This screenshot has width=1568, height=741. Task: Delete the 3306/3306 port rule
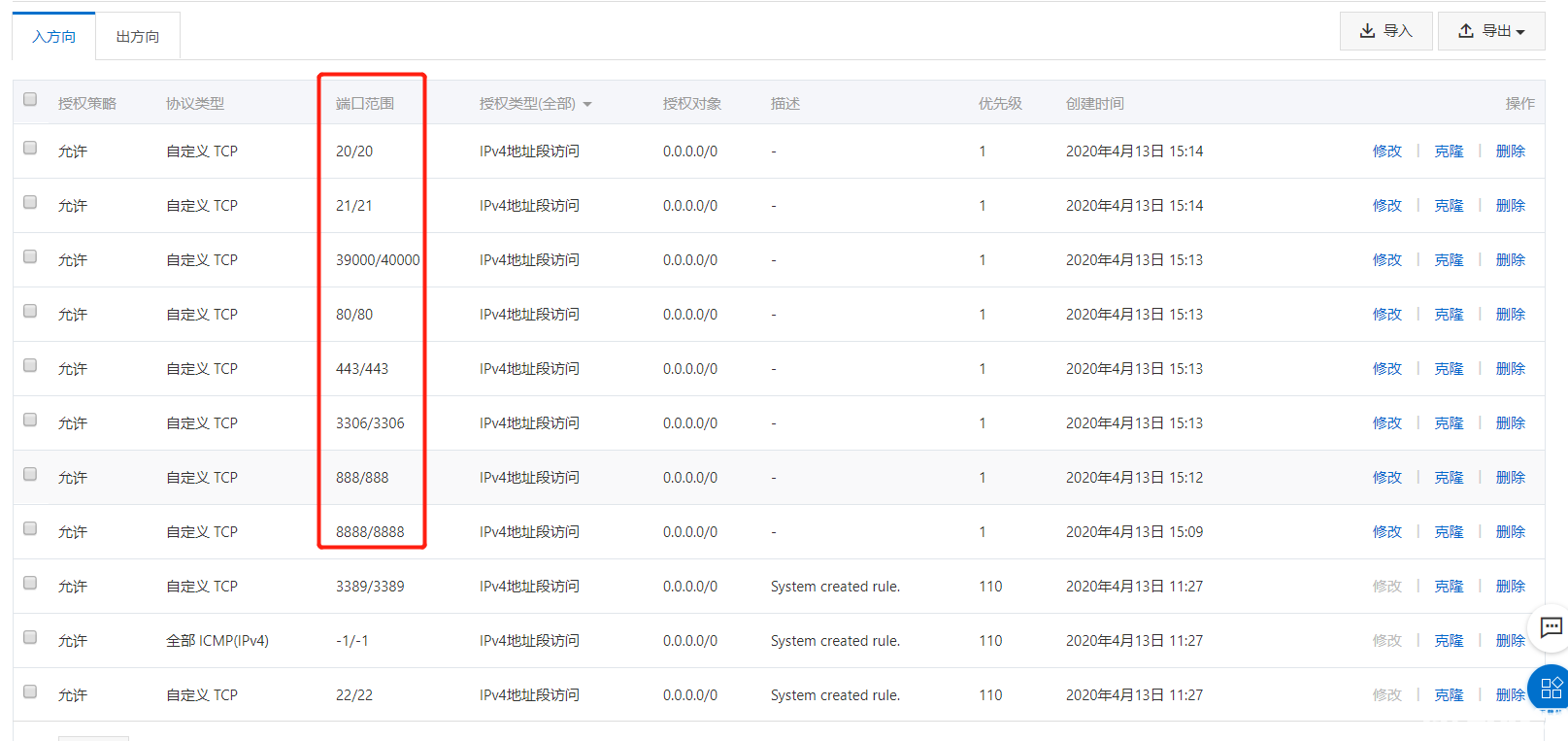point(1511,422)
